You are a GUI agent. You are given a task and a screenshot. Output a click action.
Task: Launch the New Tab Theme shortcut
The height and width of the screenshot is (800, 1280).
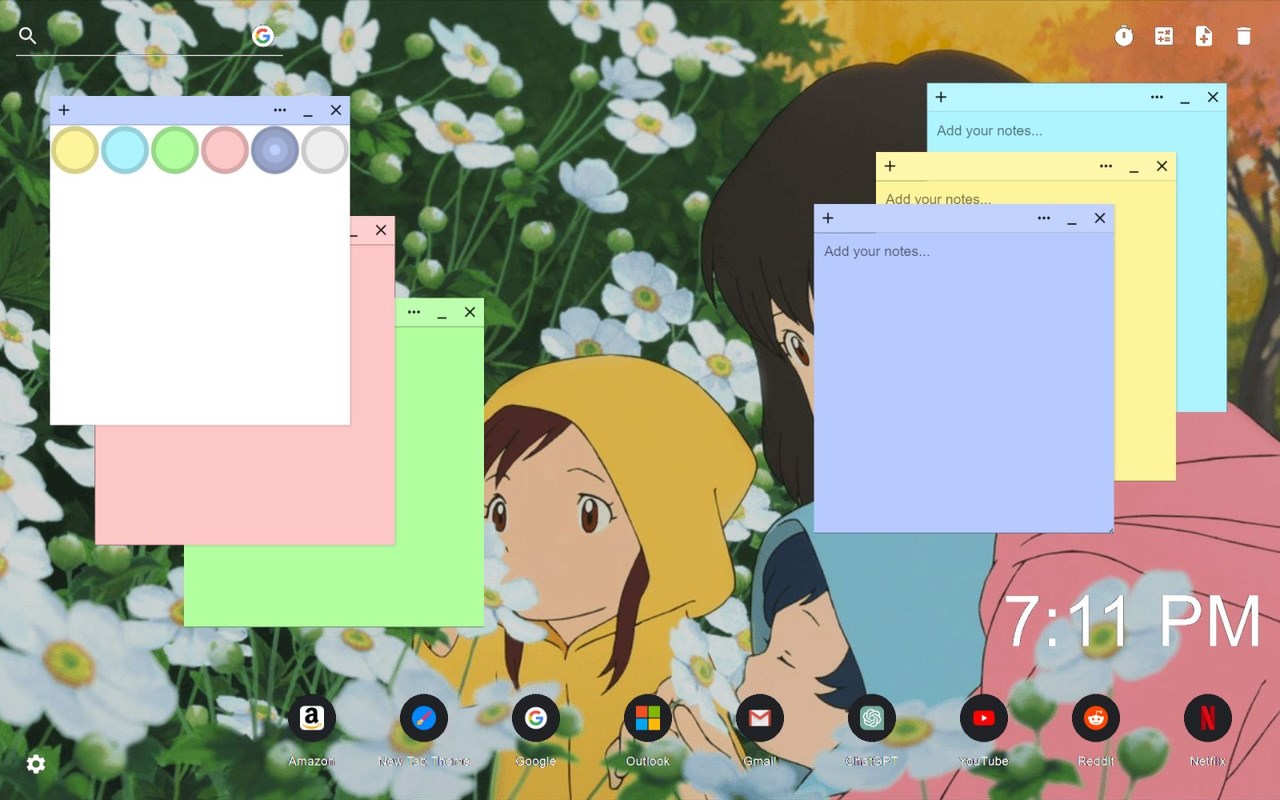click(x=424, y=718)
